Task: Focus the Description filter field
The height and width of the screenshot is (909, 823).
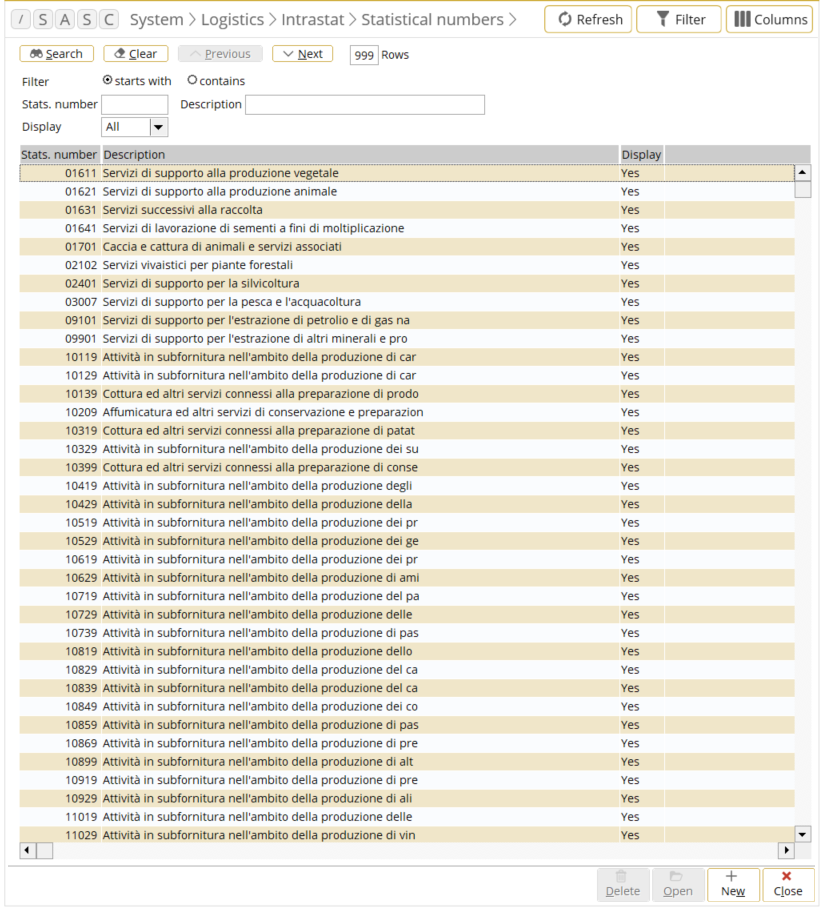Action: coord(365,105)
